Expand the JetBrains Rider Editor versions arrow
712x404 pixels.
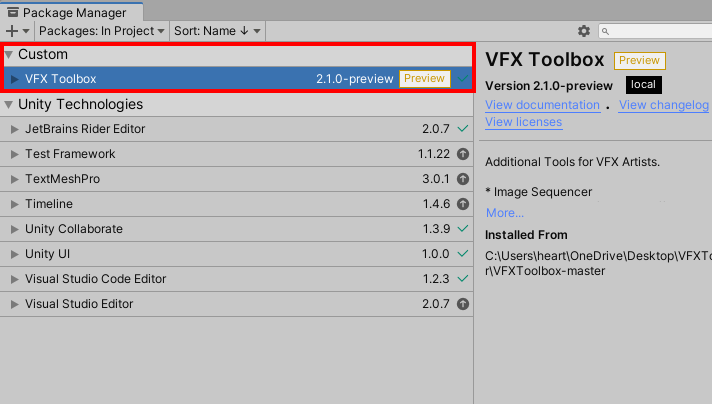15,129
